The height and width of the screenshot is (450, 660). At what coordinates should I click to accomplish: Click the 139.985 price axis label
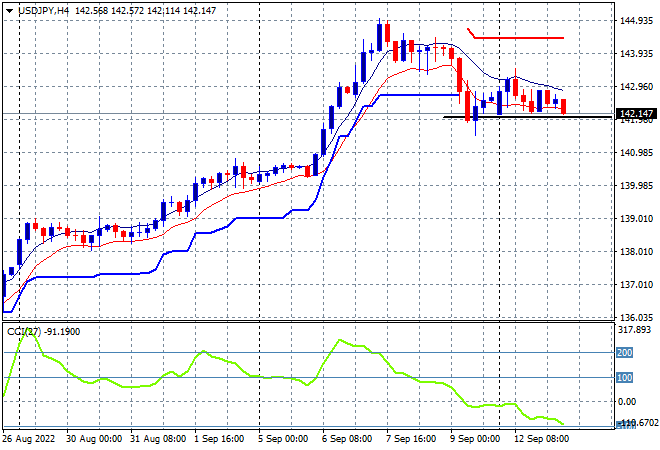[636, 186]
